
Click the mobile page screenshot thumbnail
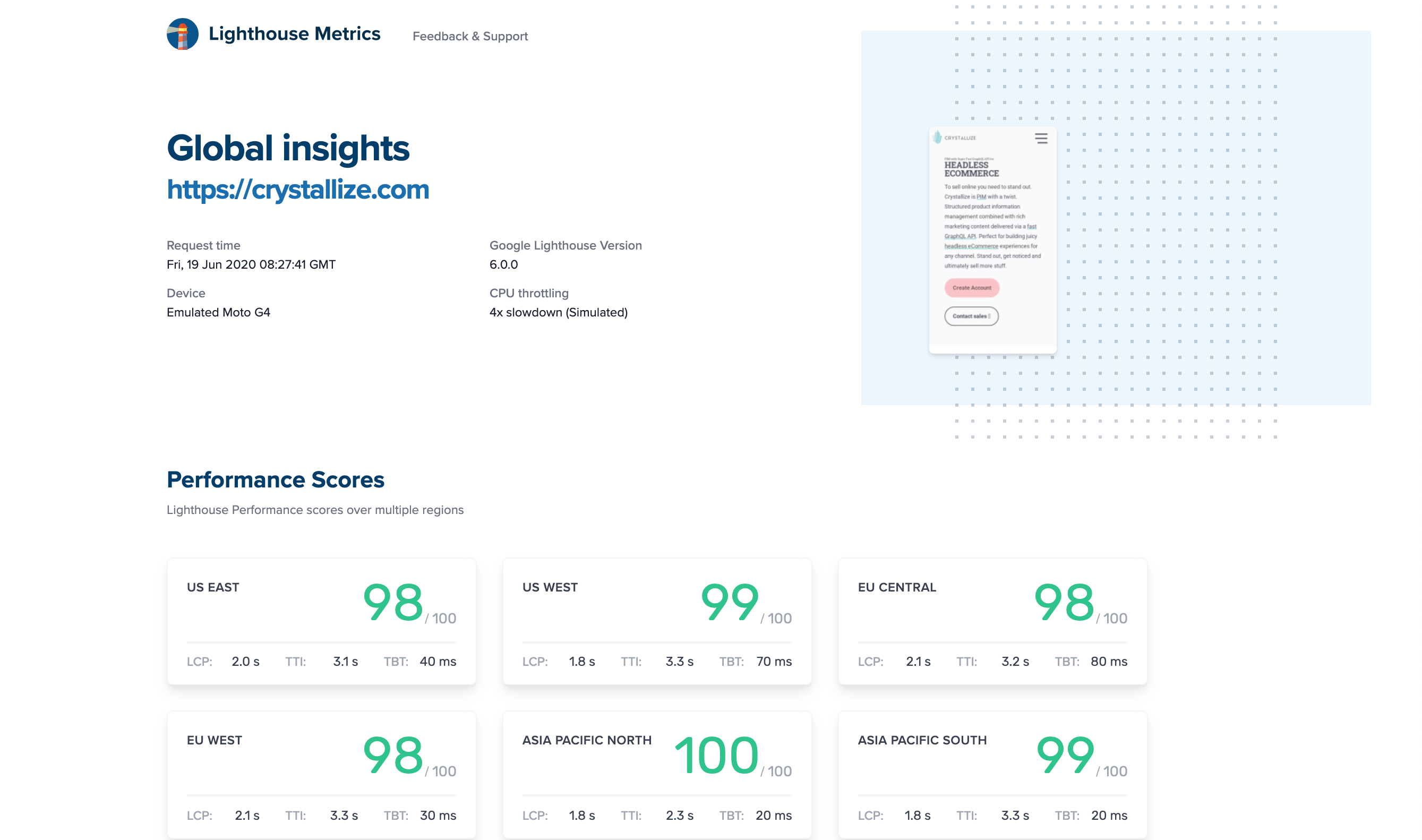[992, 240]
